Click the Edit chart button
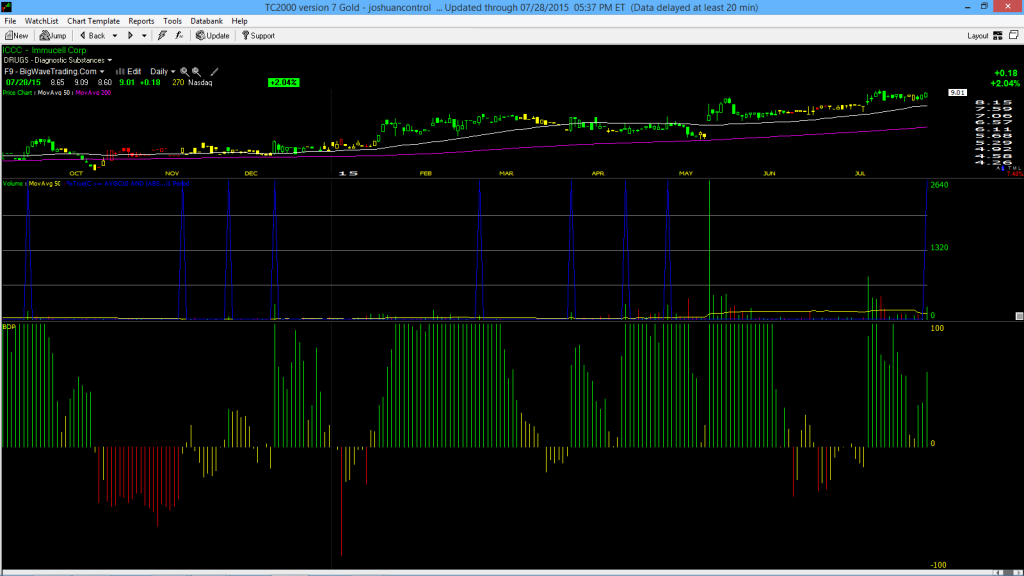This screenshot has width=1024, height=576. 128,72
